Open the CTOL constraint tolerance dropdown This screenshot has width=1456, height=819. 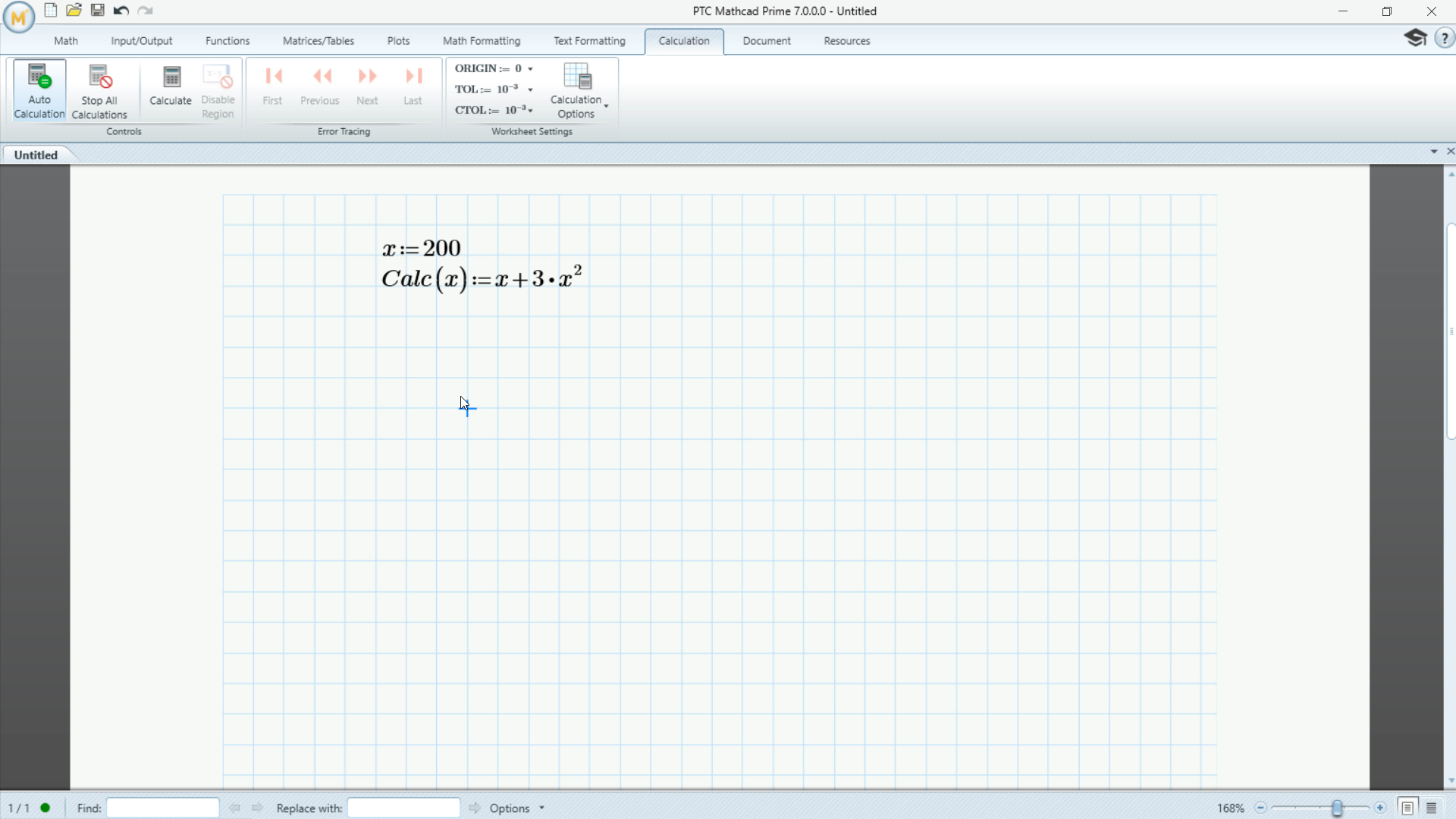point(530,111)
